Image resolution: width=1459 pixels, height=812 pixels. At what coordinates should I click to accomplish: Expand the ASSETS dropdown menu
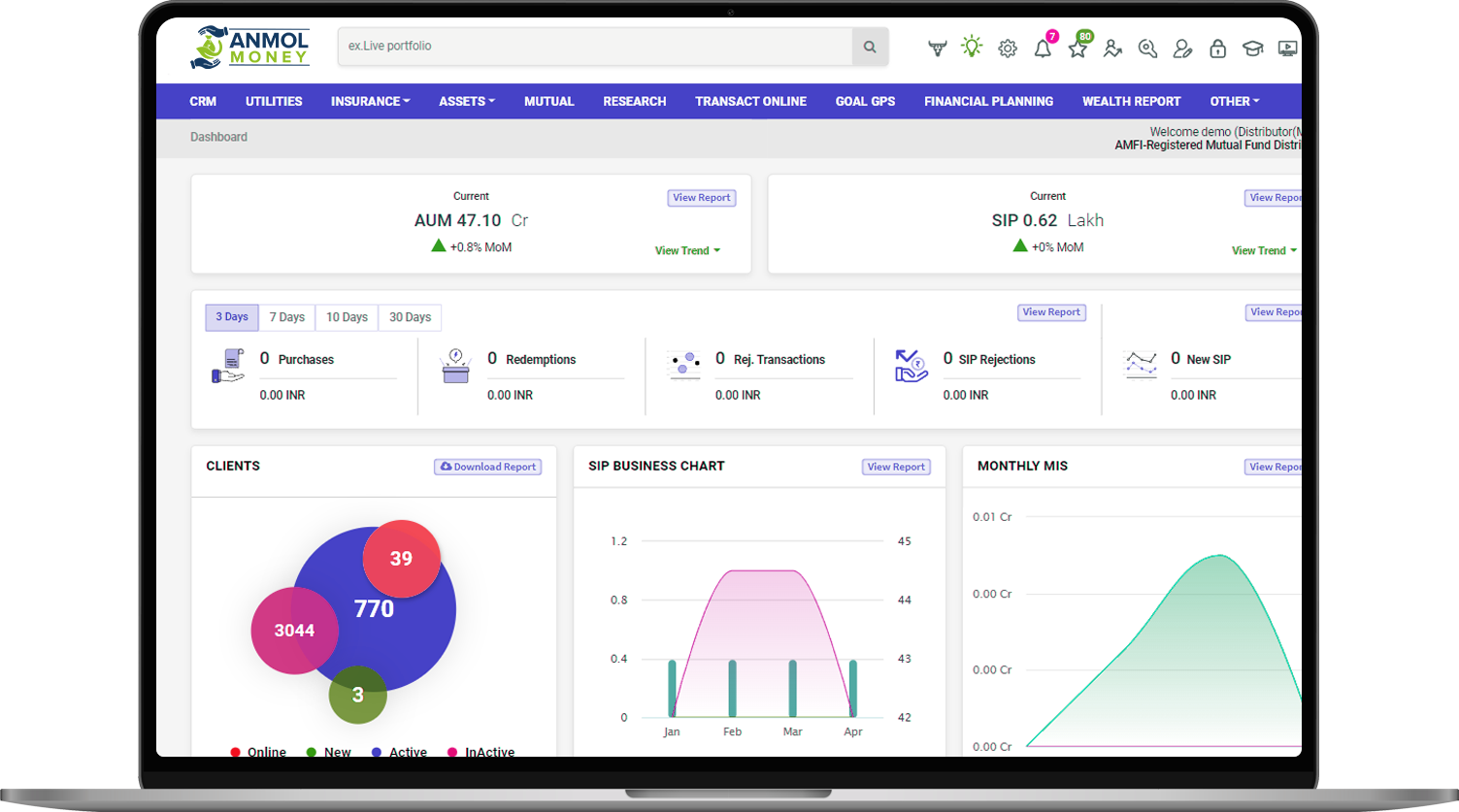tap(466, 101)
